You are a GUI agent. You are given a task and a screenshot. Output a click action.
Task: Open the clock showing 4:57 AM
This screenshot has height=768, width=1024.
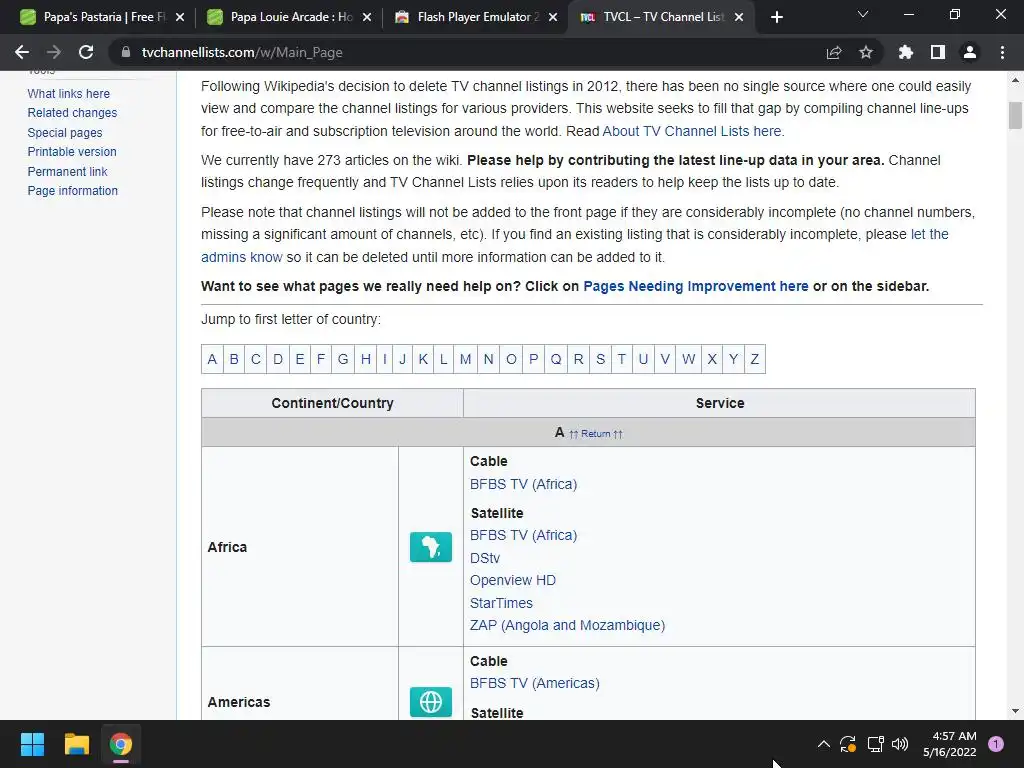click(950, 744)
